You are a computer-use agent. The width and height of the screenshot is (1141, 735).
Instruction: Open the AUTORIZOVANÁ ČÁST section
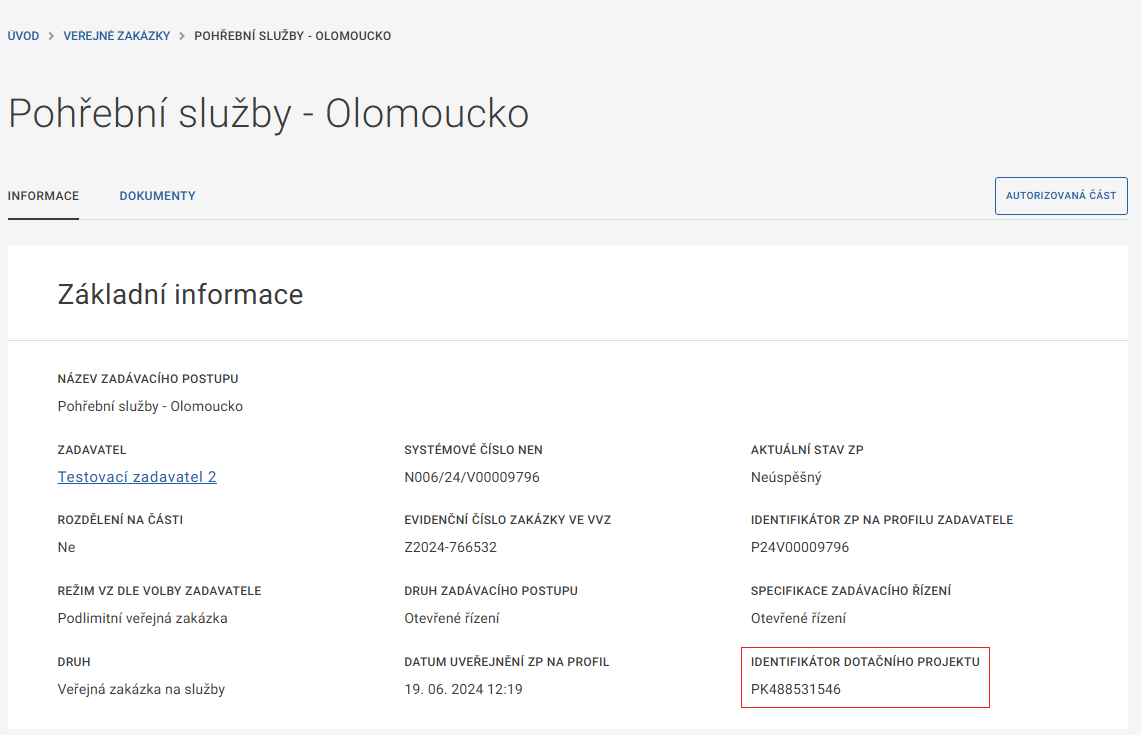1060,195
